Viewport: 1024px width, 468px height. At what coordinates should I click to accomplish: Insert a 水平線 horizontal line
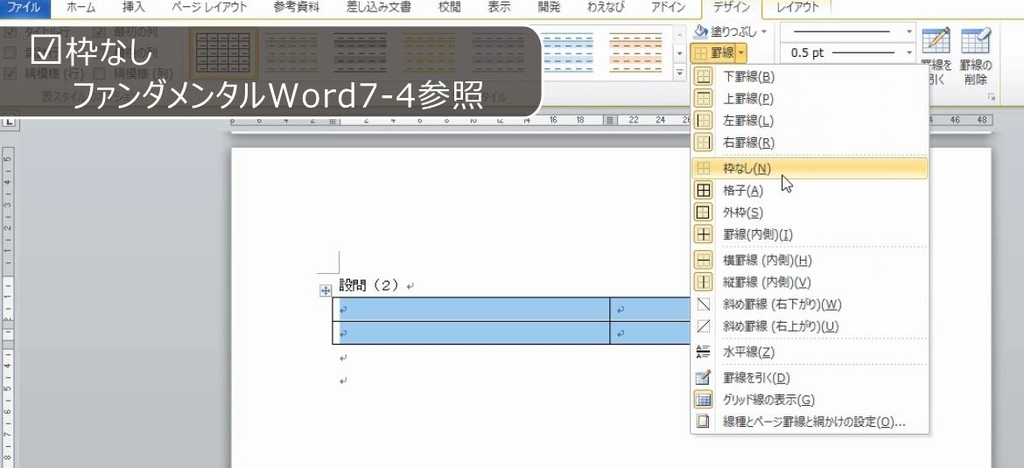pos(809,352)
